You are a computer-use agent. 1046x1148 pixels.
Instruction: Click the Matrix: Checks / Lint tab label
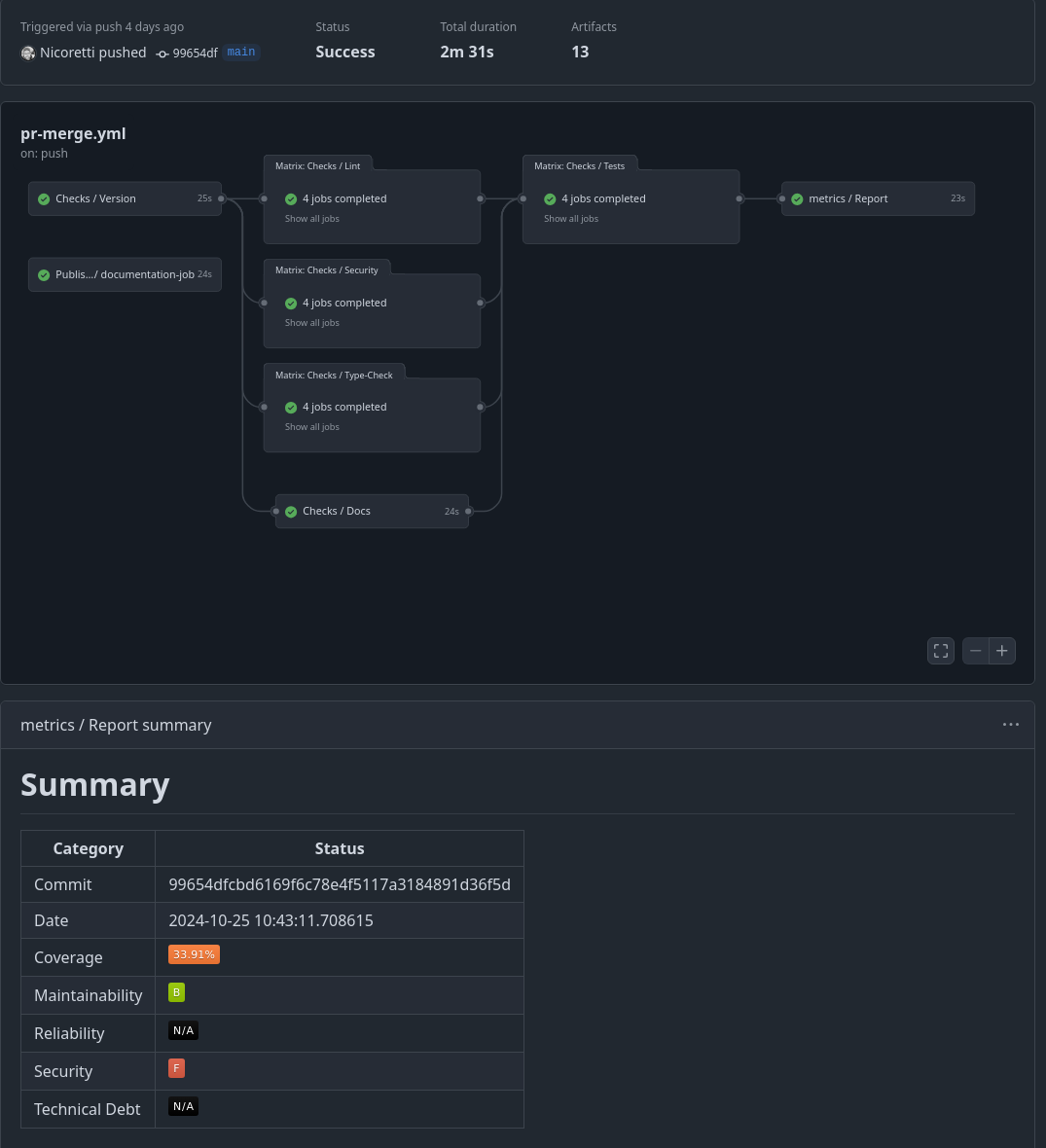[318, 166]
